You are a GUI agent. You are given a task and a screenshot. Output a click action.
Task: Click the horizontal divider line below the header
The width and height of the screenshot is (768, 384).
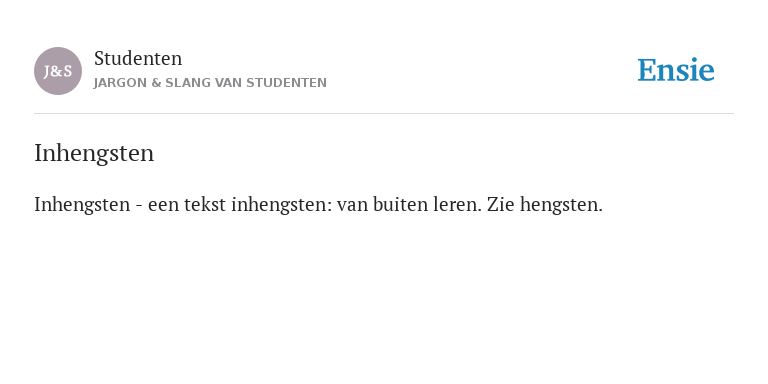(x=384, y=114)
